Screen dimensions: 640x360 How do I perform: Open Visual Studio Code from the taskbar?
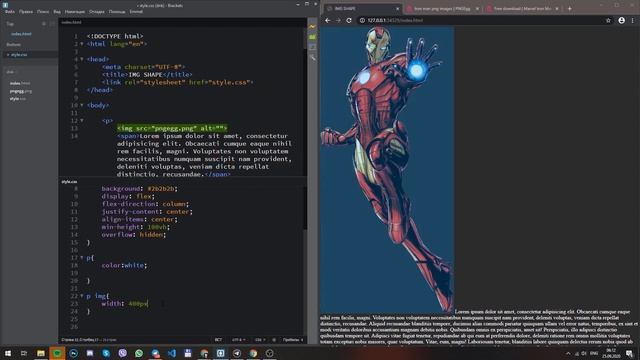tap(172, 353)
